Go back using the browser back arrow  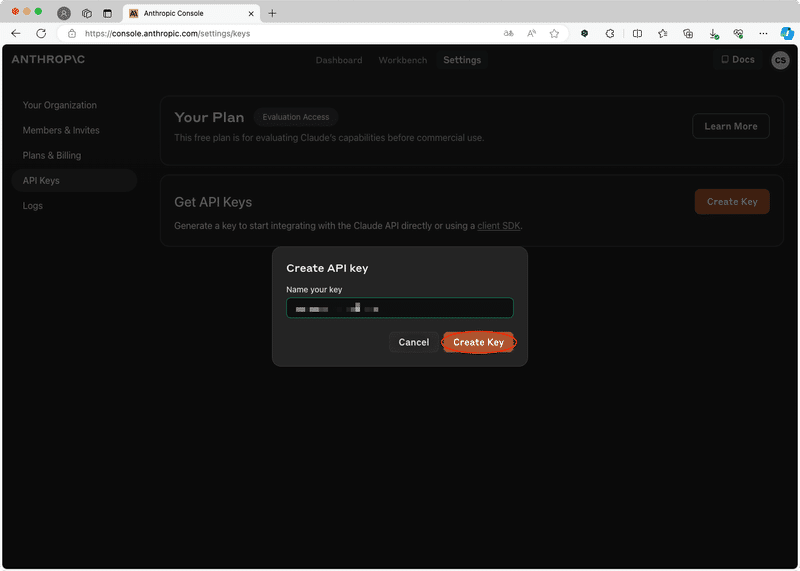pos(16,34)
